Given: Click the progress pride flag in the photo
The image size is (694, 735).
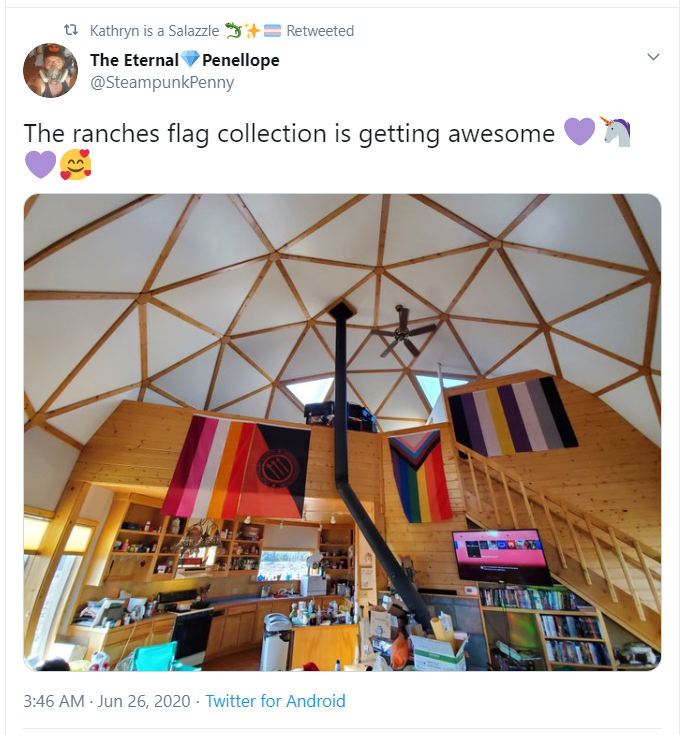Looking at the screenshot, I should [420, 476].
